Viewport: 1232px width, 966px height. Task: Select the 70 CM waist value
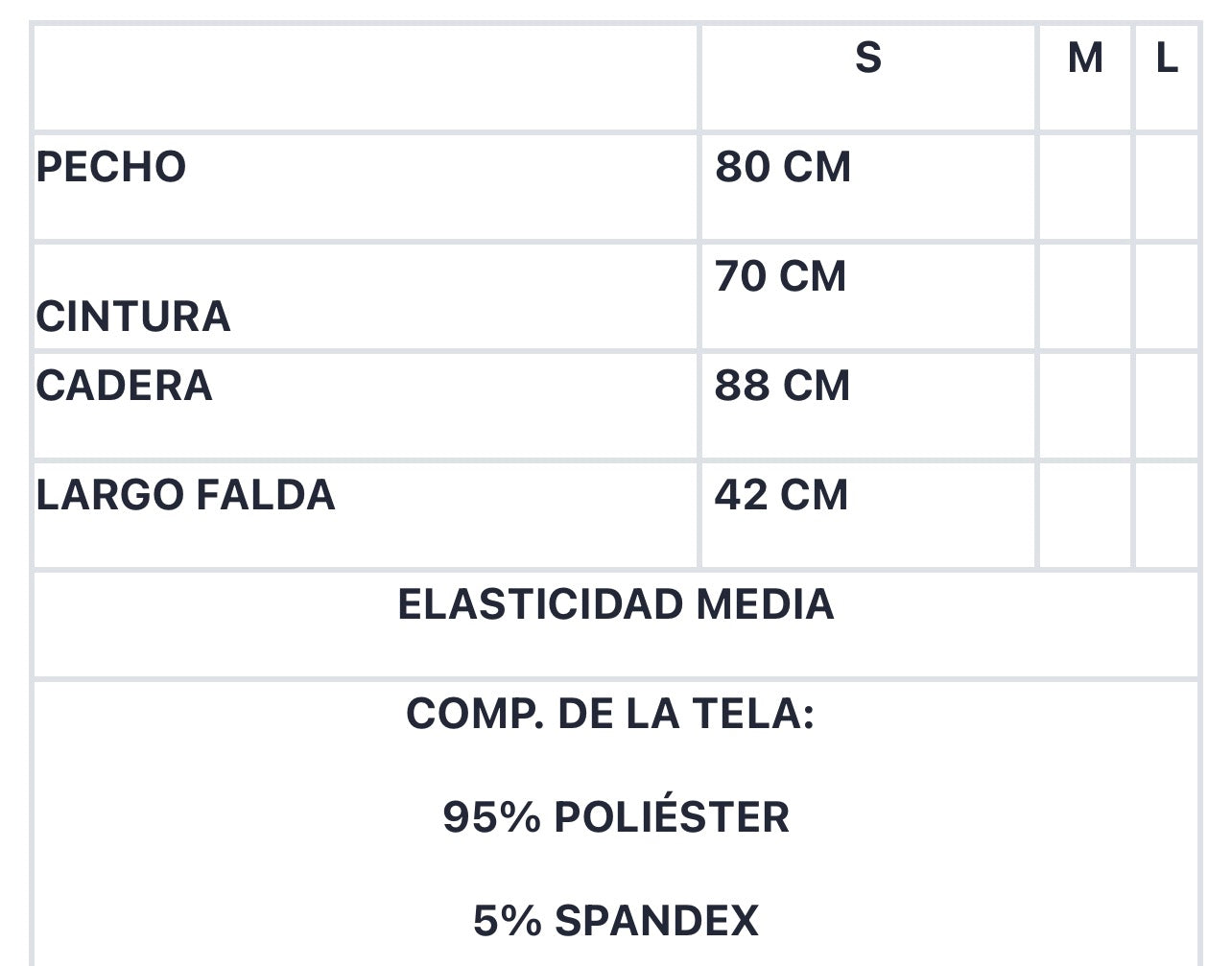[781, 276]
